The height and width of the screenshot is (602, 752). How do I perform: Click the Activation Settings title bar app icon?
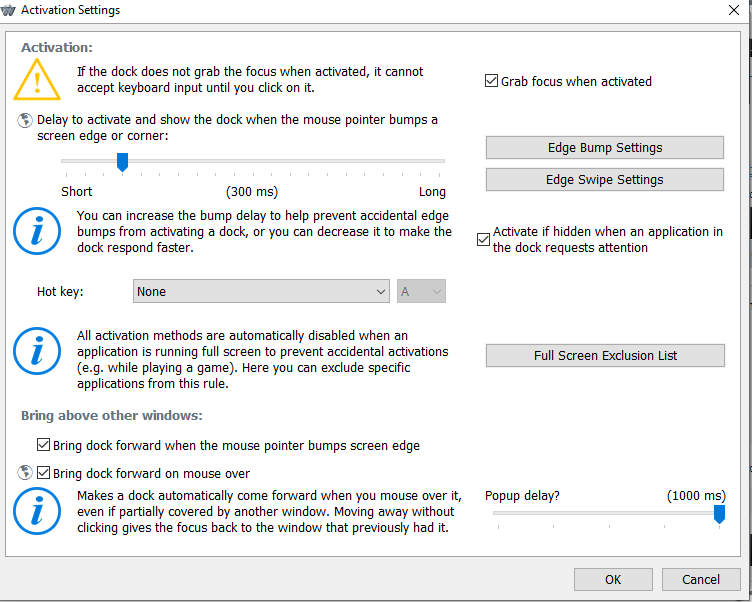coord(9,10)
